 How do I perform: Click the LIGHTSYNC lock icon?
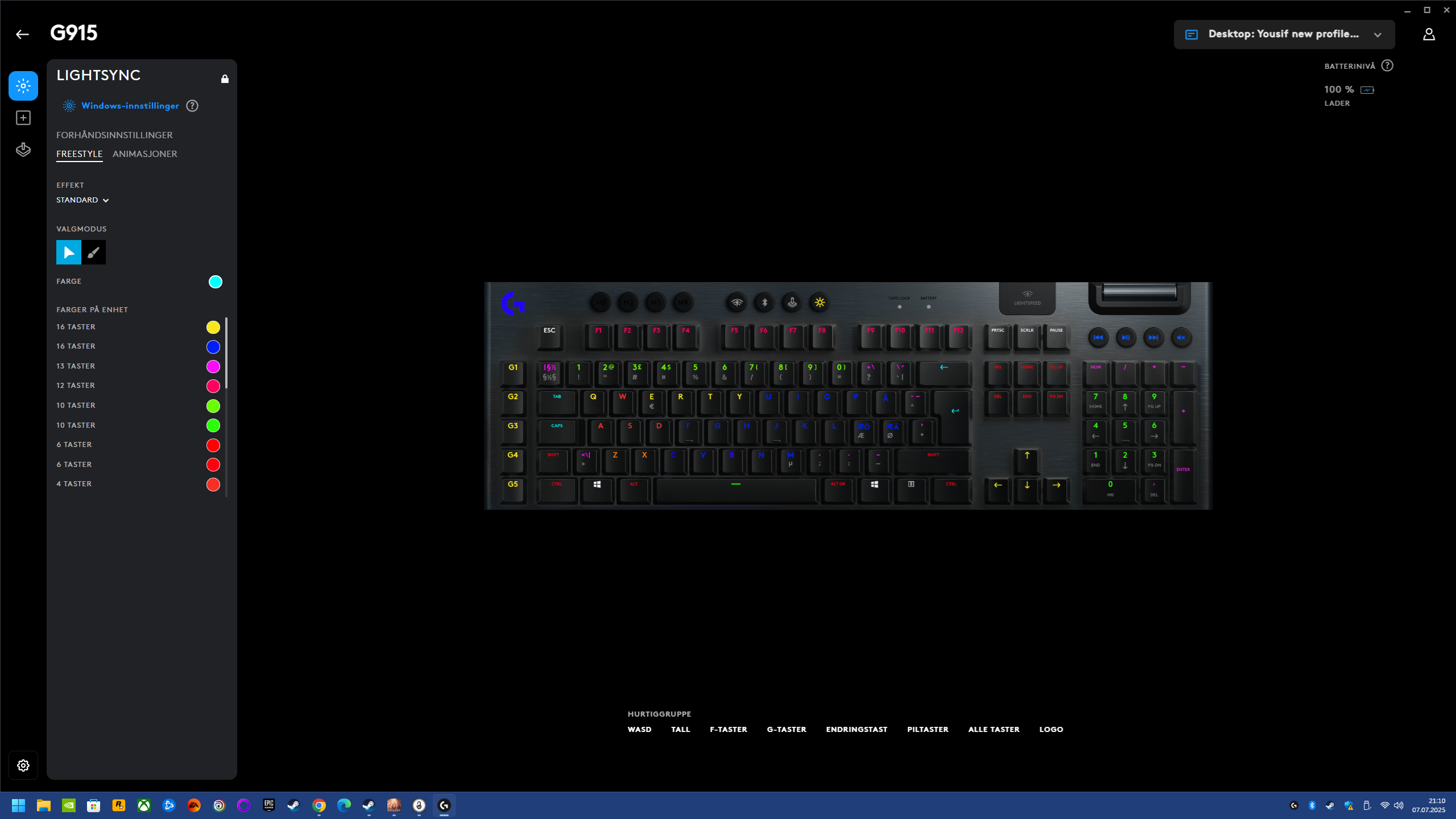pos(225,78)
